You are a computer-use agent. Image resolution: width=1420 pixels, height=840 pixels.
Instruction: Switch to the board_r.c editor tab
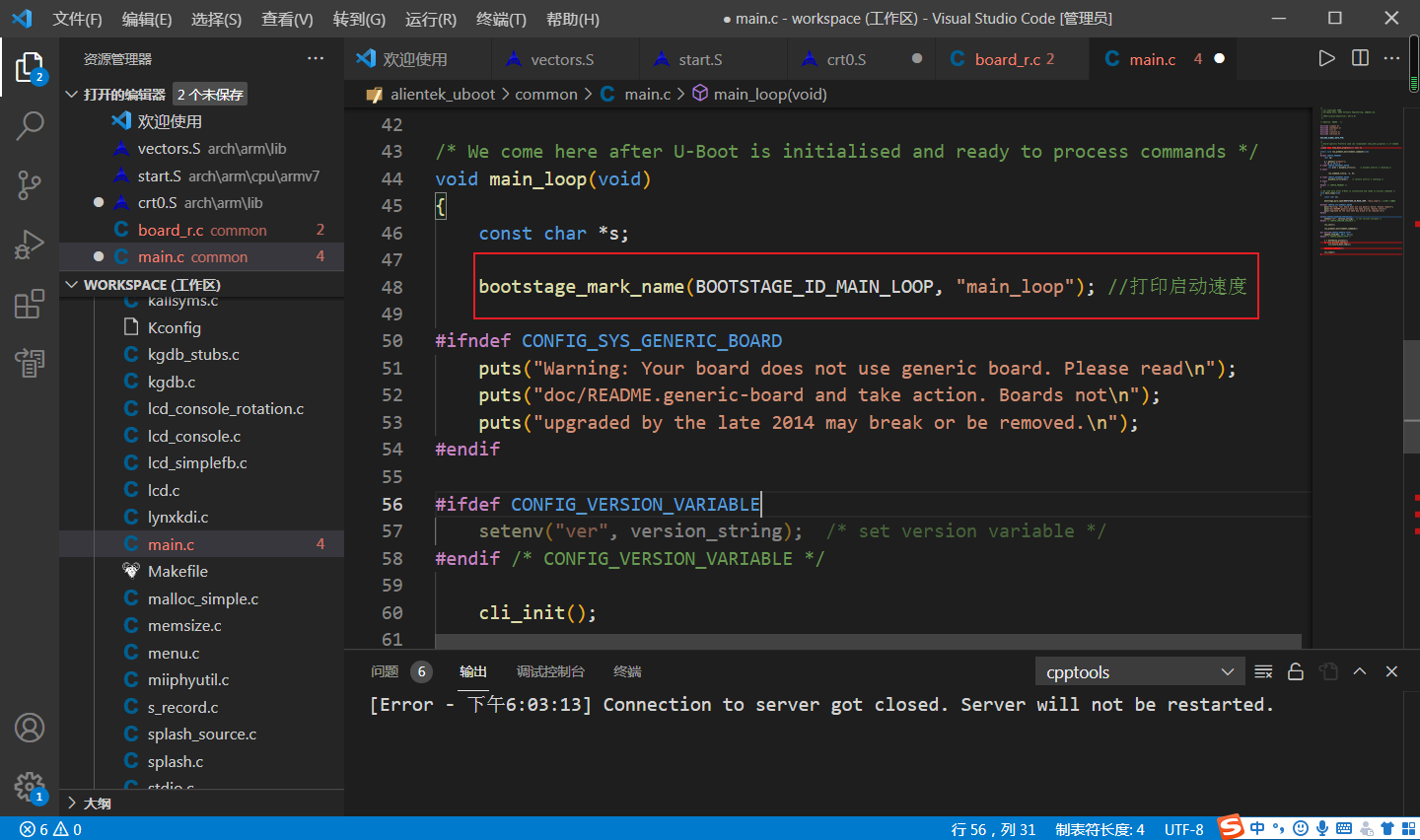point(1013,59)
